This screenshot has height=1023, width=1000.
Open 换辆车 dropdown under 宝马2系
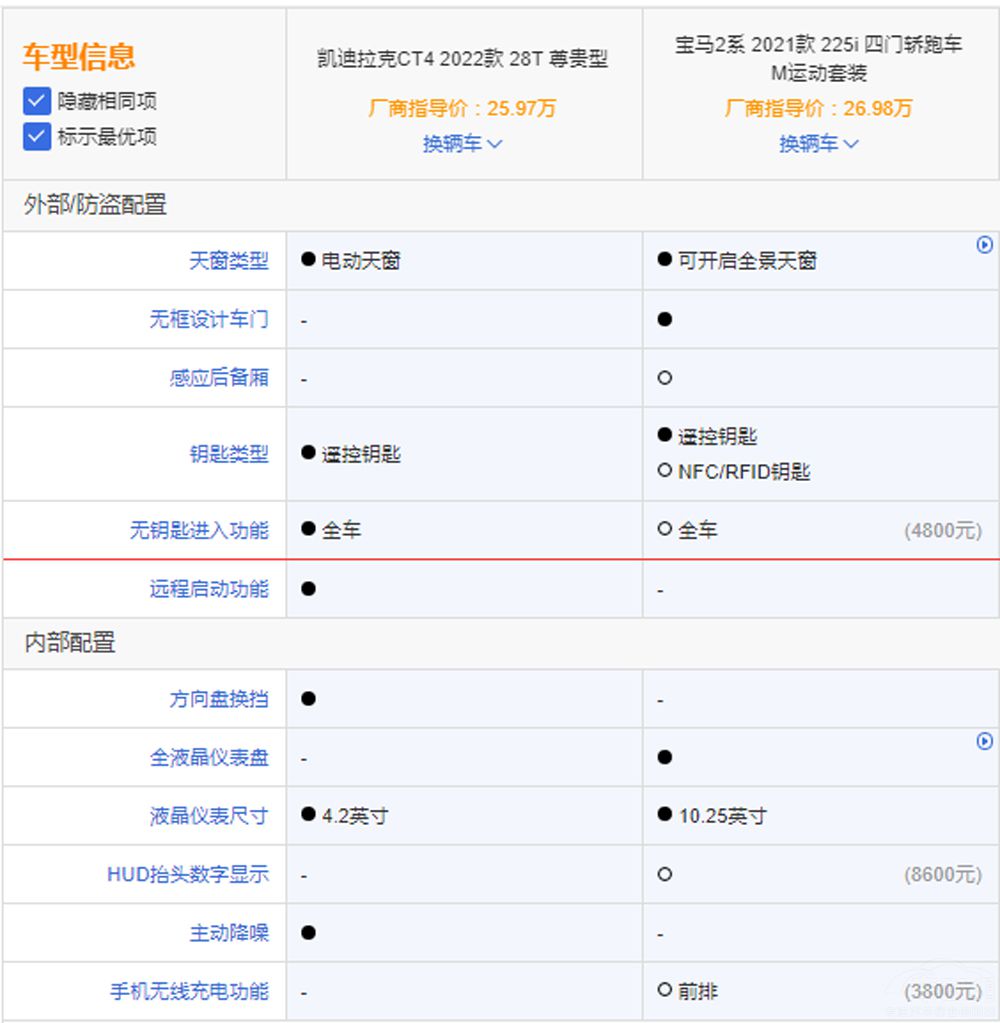(x=819, y=144)
